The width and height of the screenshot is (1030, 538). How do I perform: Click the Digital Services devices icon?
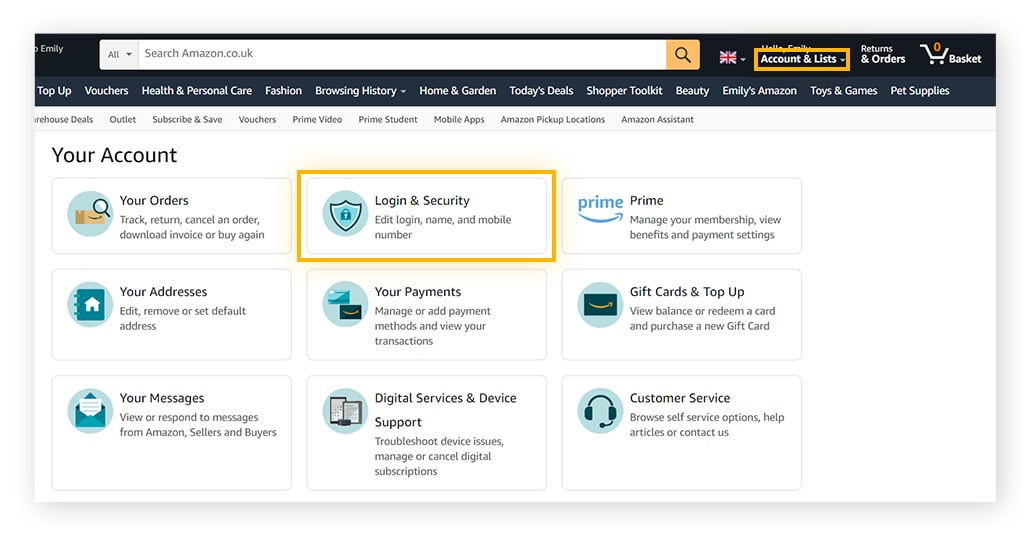344,412
